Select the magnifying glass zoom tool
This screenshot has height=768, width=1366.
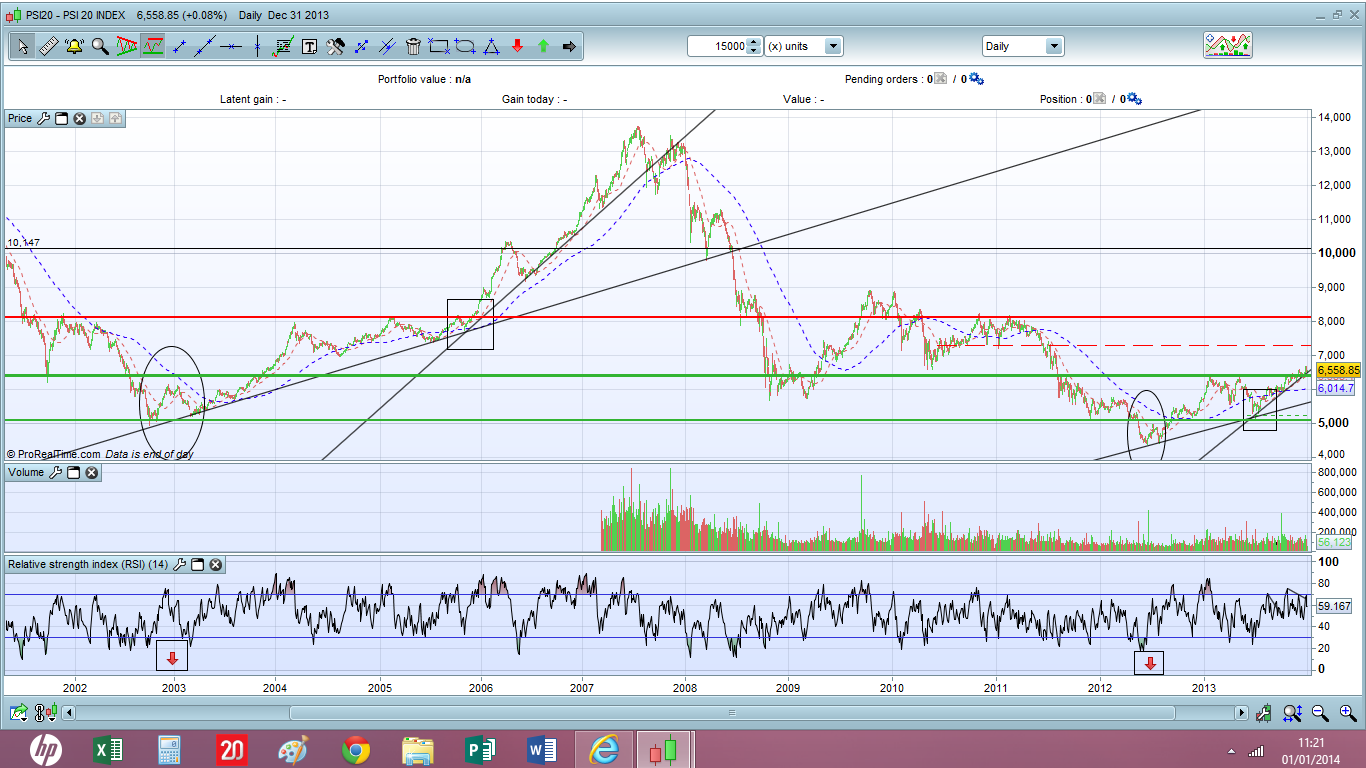coord(100,46)
